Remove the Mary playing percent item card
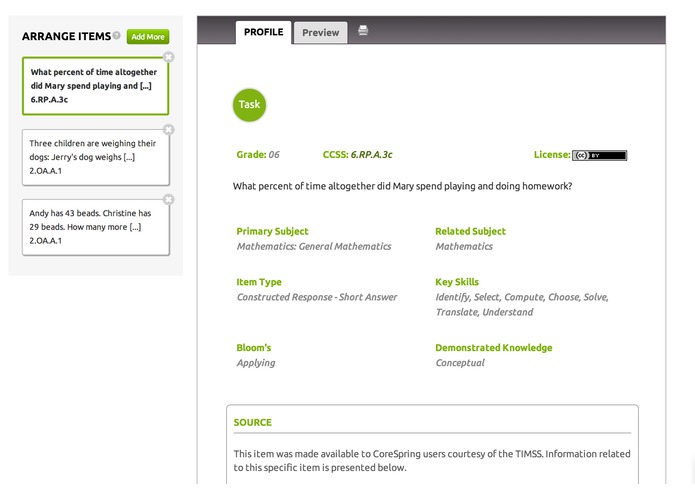This screenshot has height=494, width=695. click(168, 57)
